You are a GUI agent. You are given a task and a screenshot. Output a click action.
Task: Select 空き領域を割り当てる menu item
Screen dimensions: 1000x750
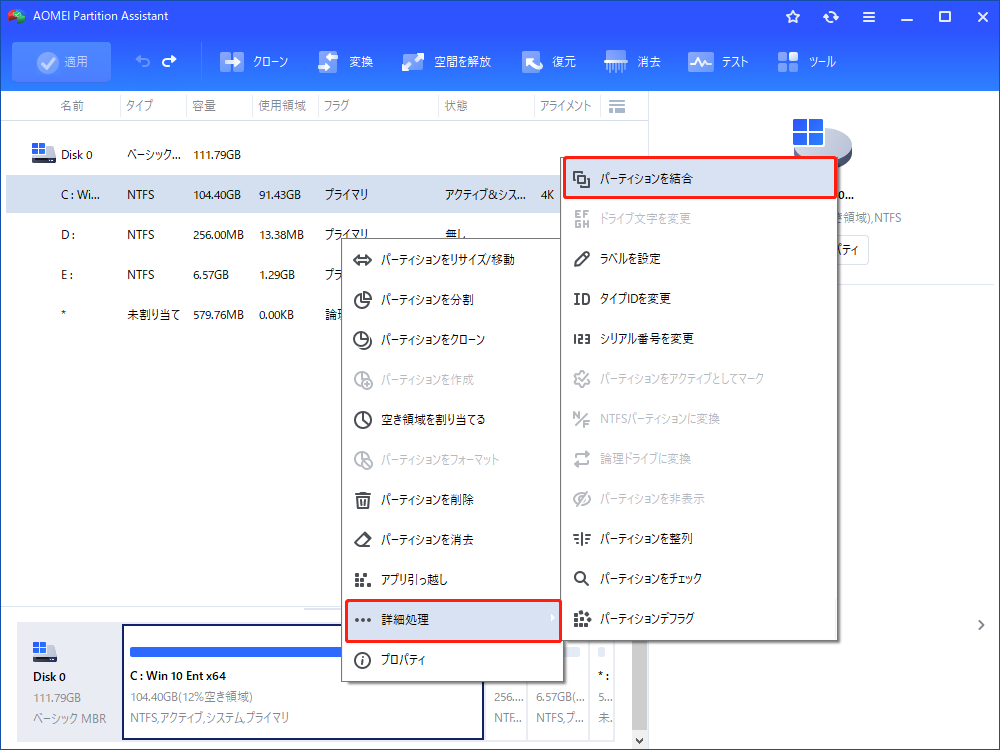coord(453,420)
